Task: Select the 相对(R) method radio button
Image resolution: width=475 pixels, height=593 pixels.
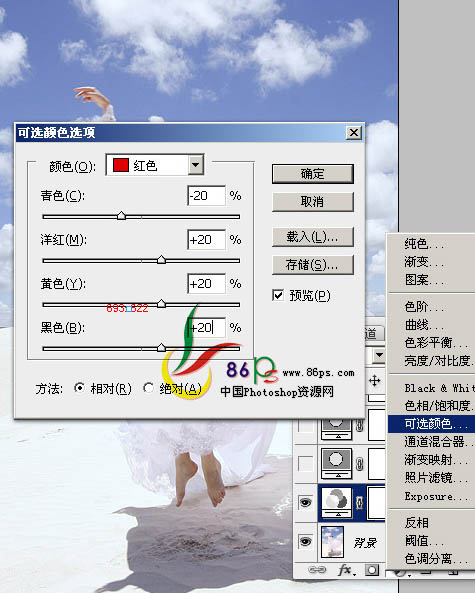Action: pos(79,388)
